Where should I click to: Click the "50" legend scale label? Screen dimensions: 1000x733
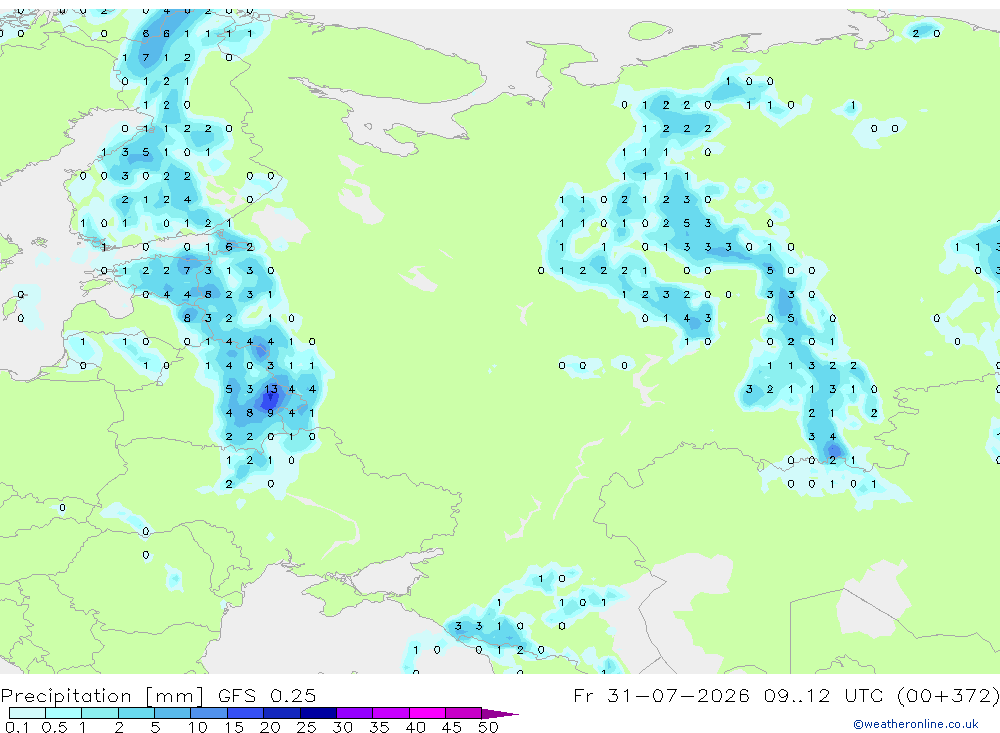point(488,727)
